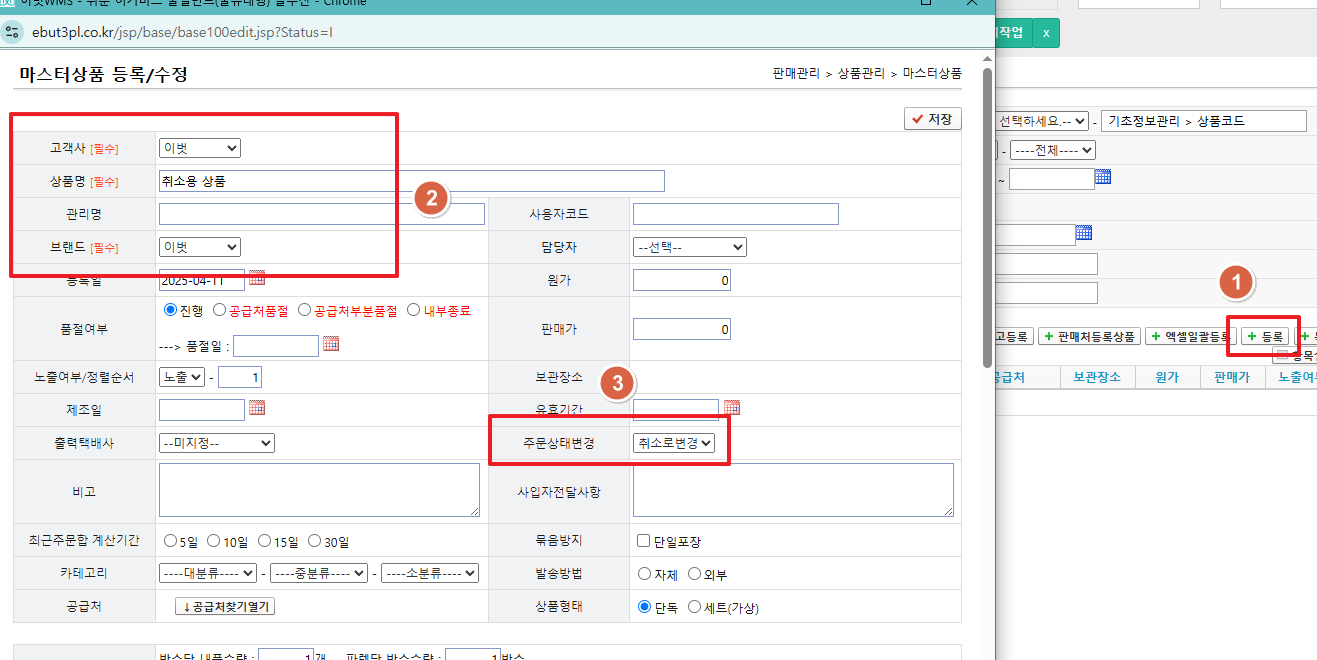
Task: Click 판매가 column header in background table
Action: coord(1233,377)
